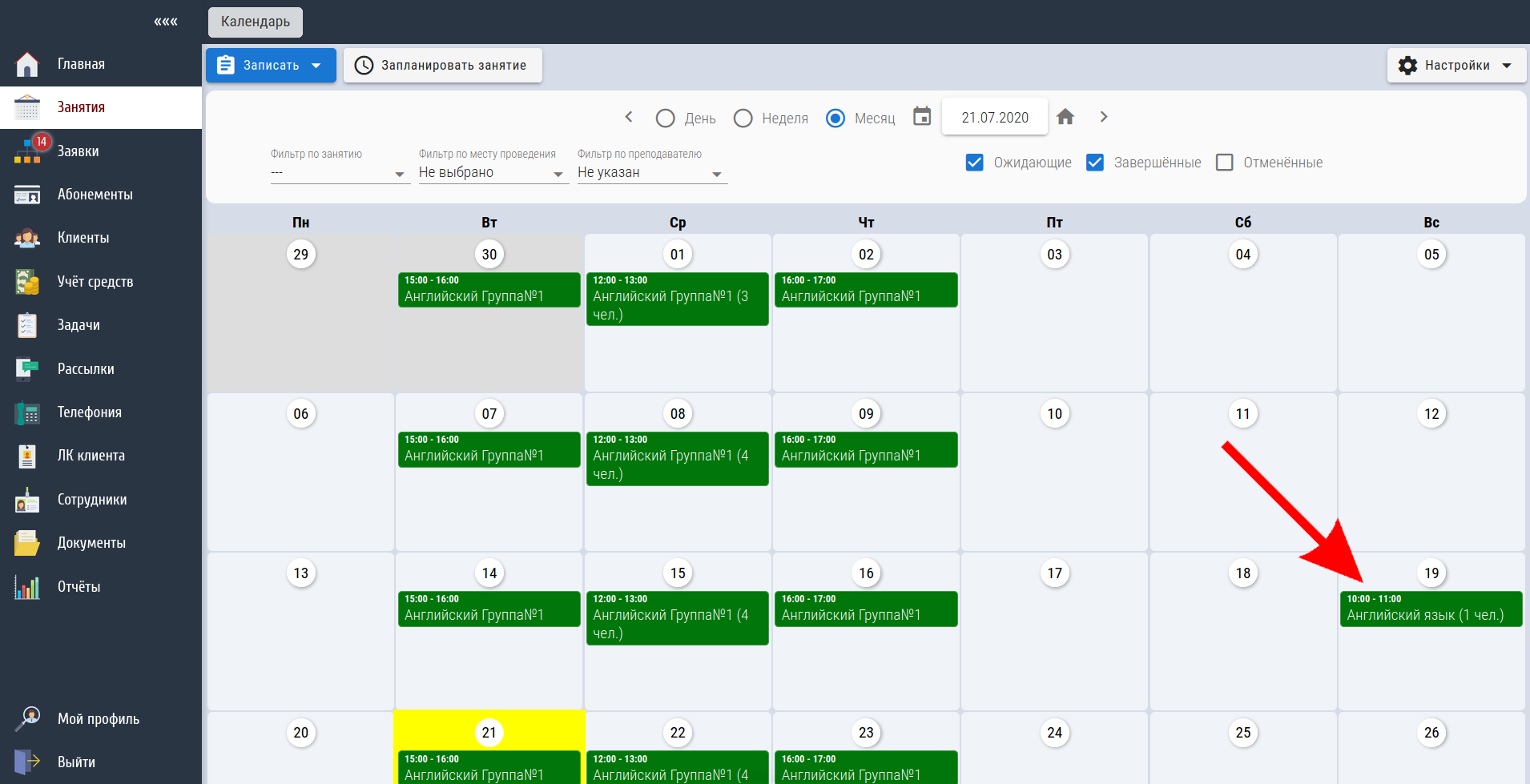Viewport: 1530px width, 784px height.
Task: Go to the previous month with the left arrow
Action: point(629,117)
